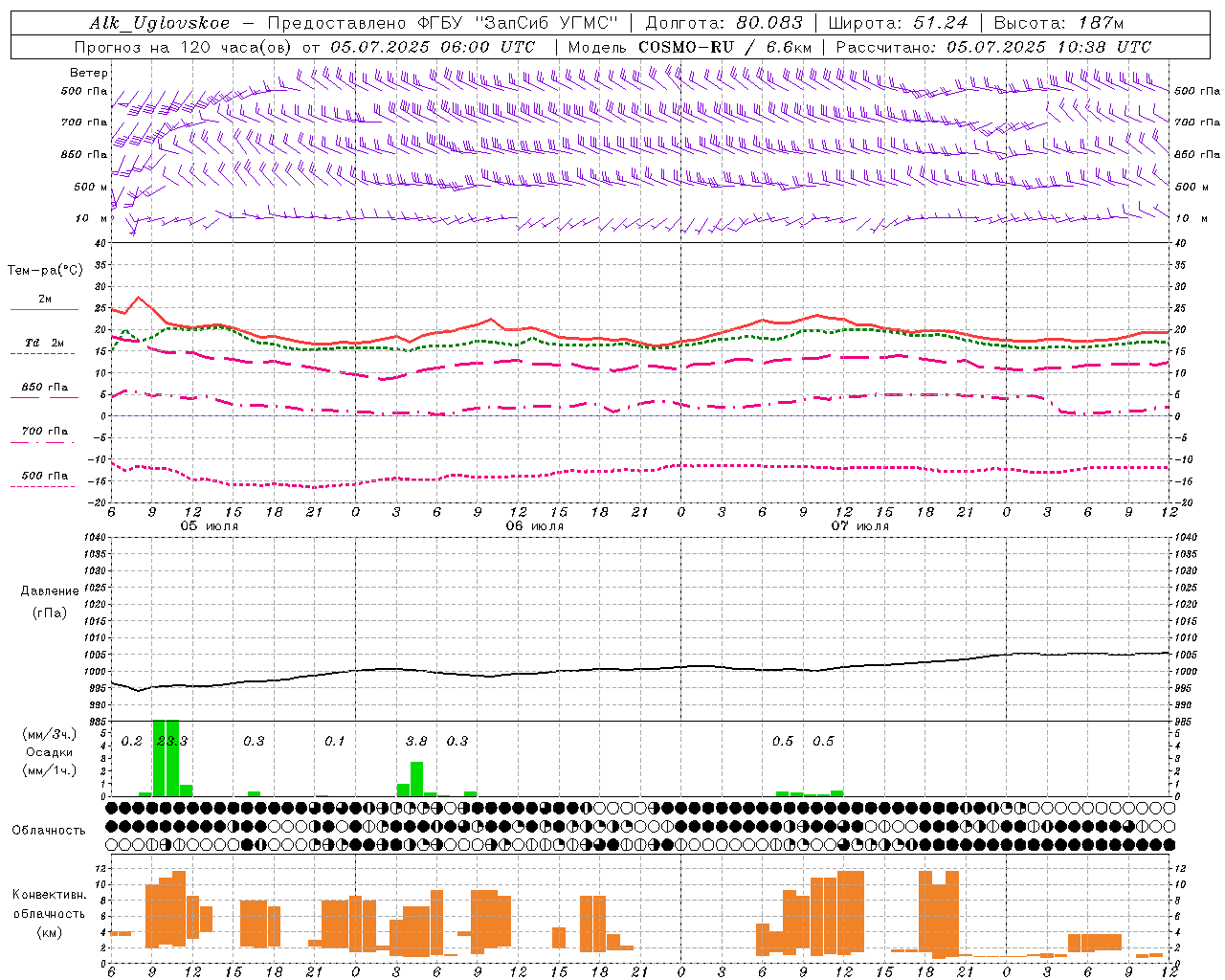Image resolution: width=1225 pixels, height=980 pixels.
Task: Click the line sample under the 2м legend
Action: (44, 309)
